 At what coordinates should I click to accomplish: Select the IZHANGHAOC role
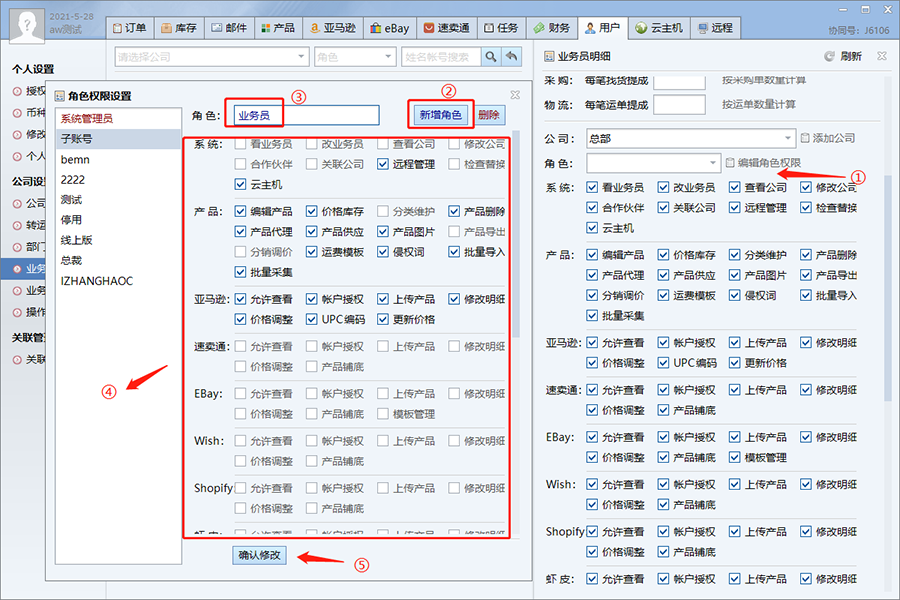pos(118,281)
